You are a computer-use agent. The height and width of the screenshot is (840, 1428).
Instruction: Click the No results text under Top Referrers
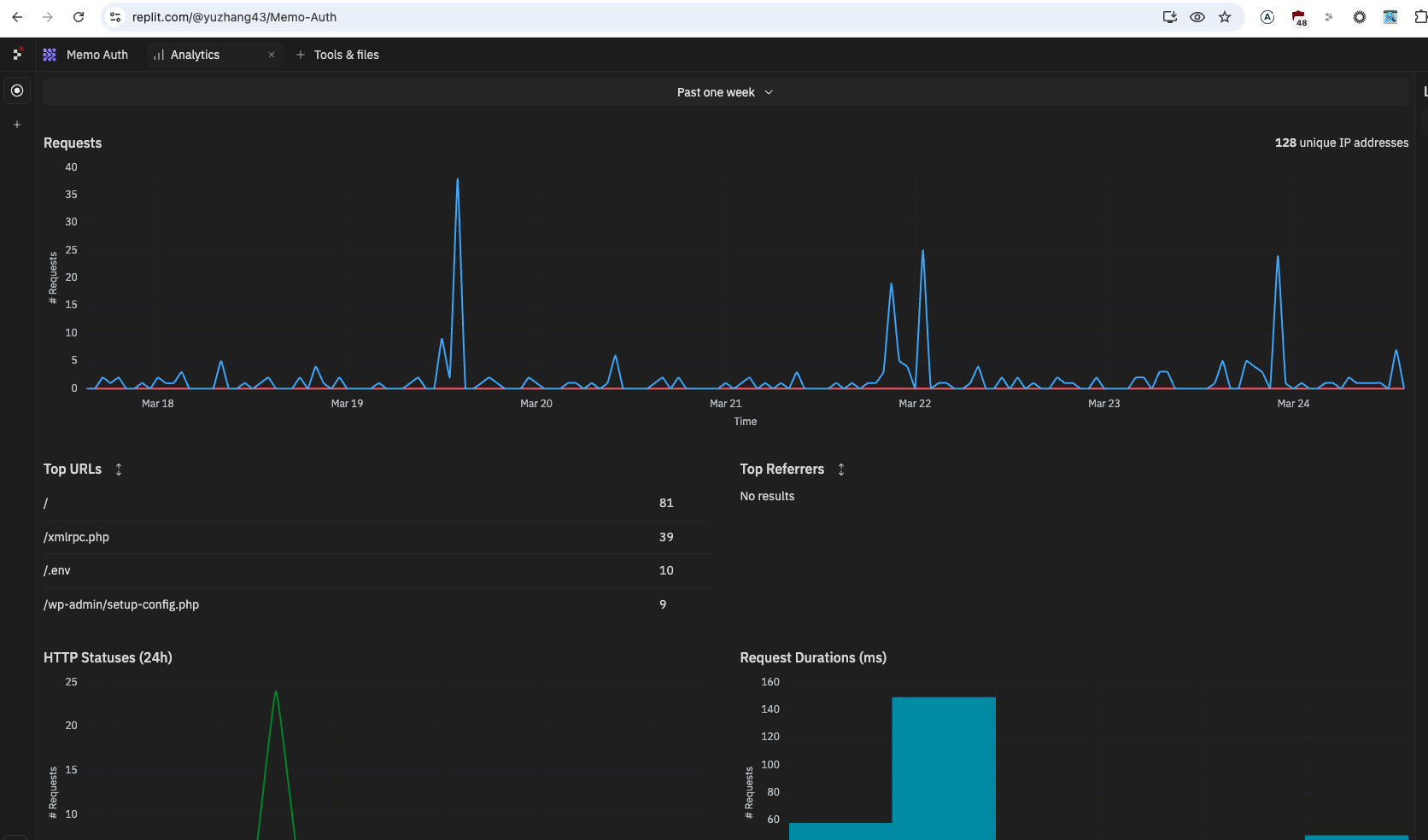point(767,496)
